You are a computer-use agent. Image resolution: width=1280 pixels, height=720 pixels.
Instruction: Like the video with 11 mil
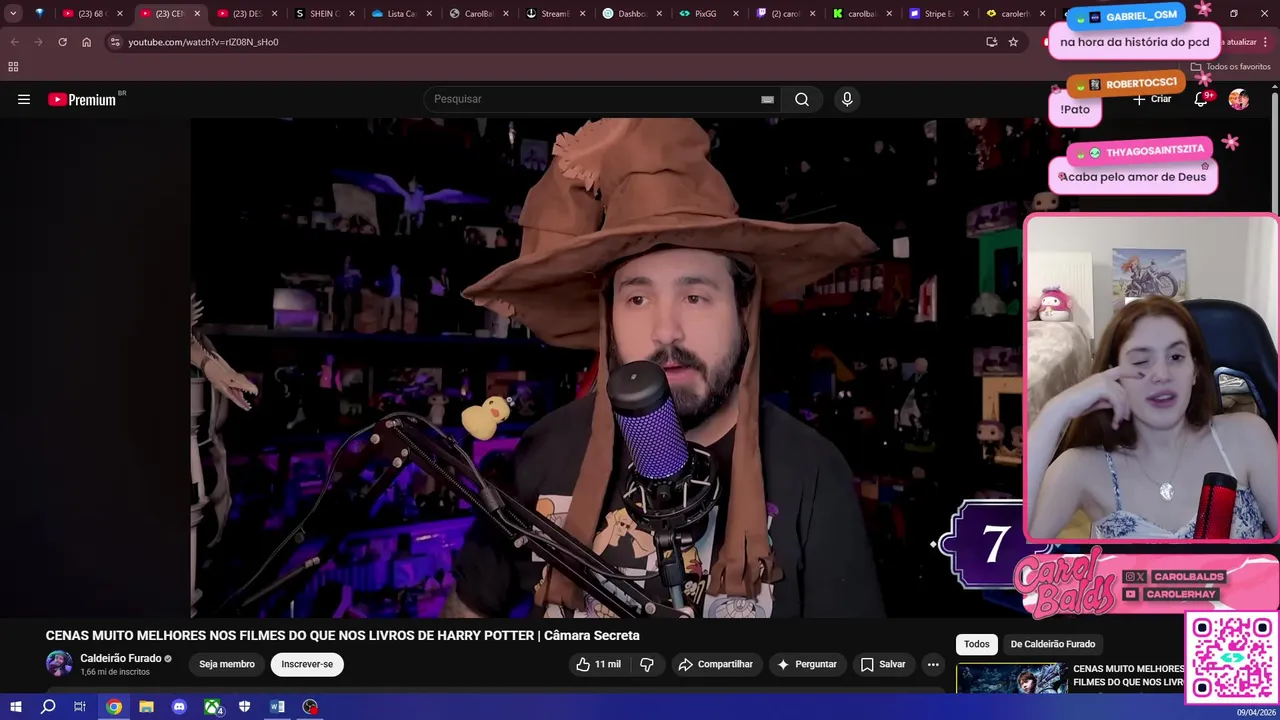(x=598, y=664)
